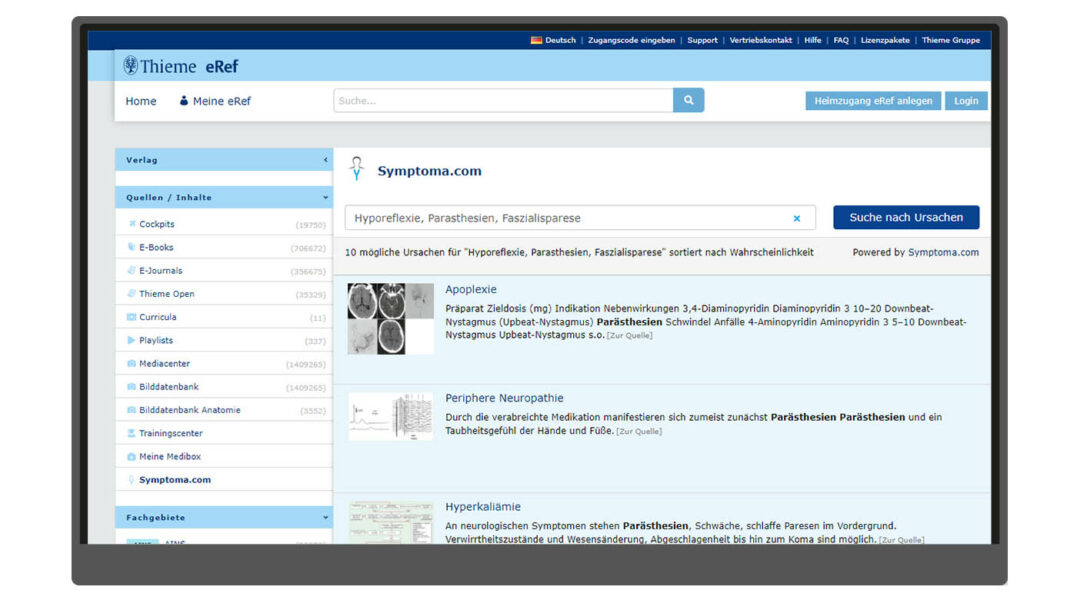Click the Bilddatenbank camera icon

[132, 387]
